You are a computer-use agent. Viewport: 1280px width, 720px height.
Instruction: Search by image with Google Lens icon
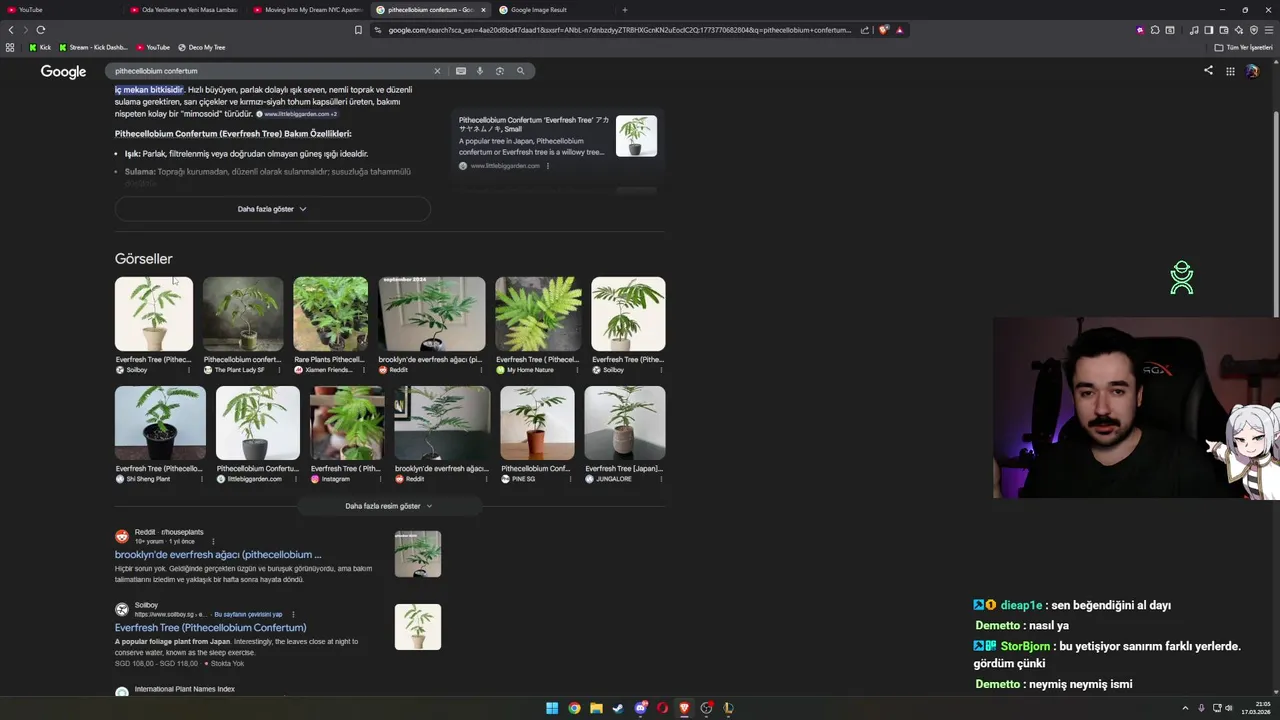click(x=500, y=71)
